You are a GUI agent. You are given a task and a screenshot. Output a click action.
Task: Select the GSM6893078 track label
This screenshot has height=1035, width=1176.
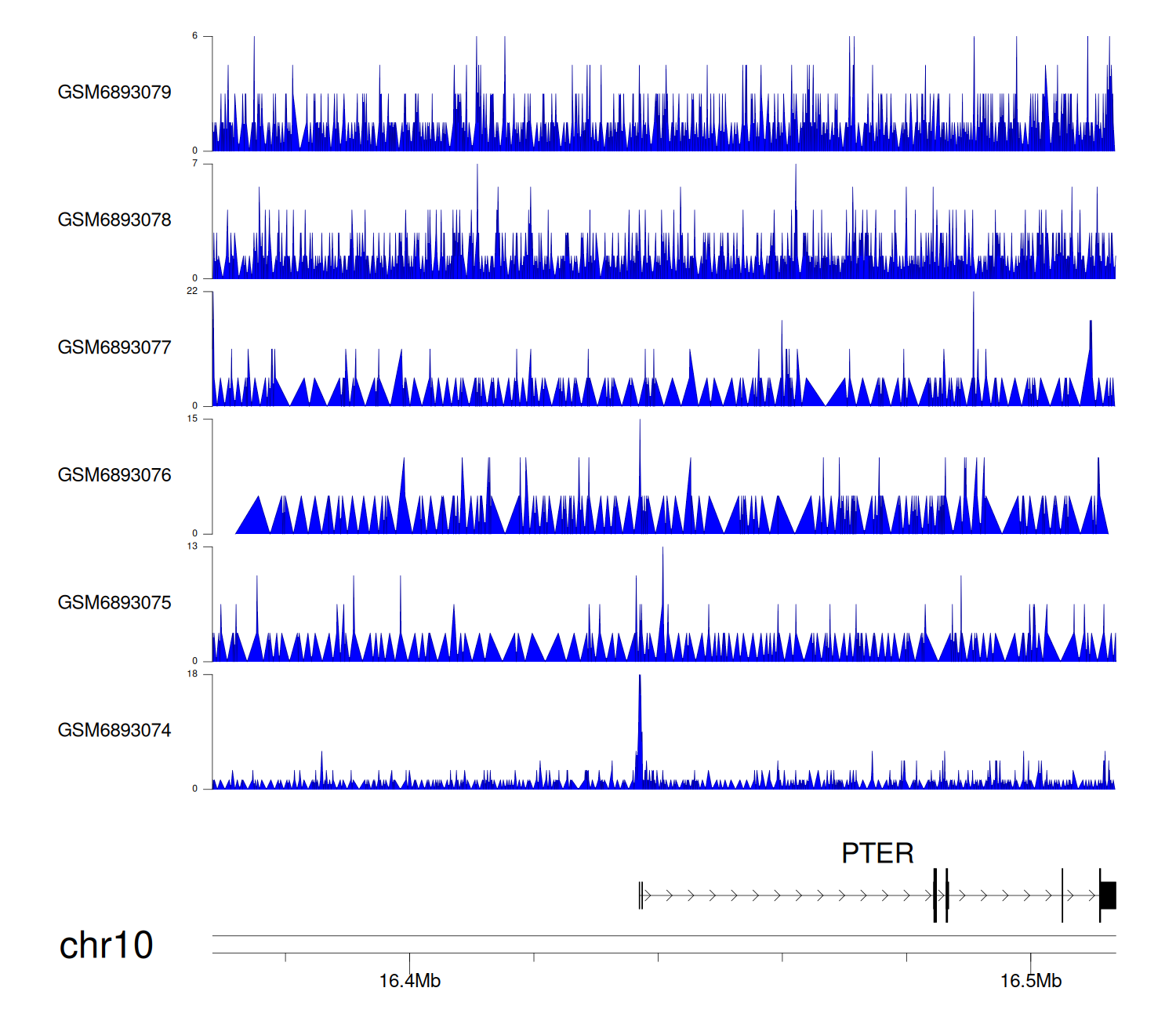[x=114, y=220]
